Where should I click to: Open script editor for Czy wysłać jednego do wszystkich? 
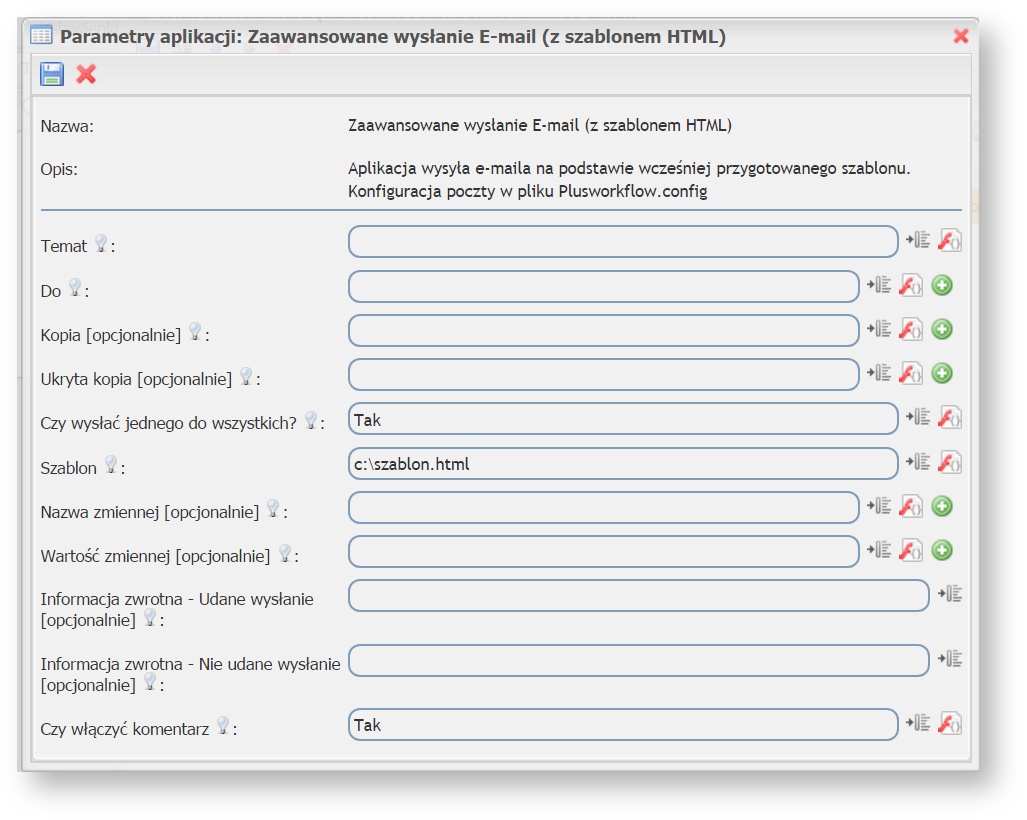pos(949,418)
